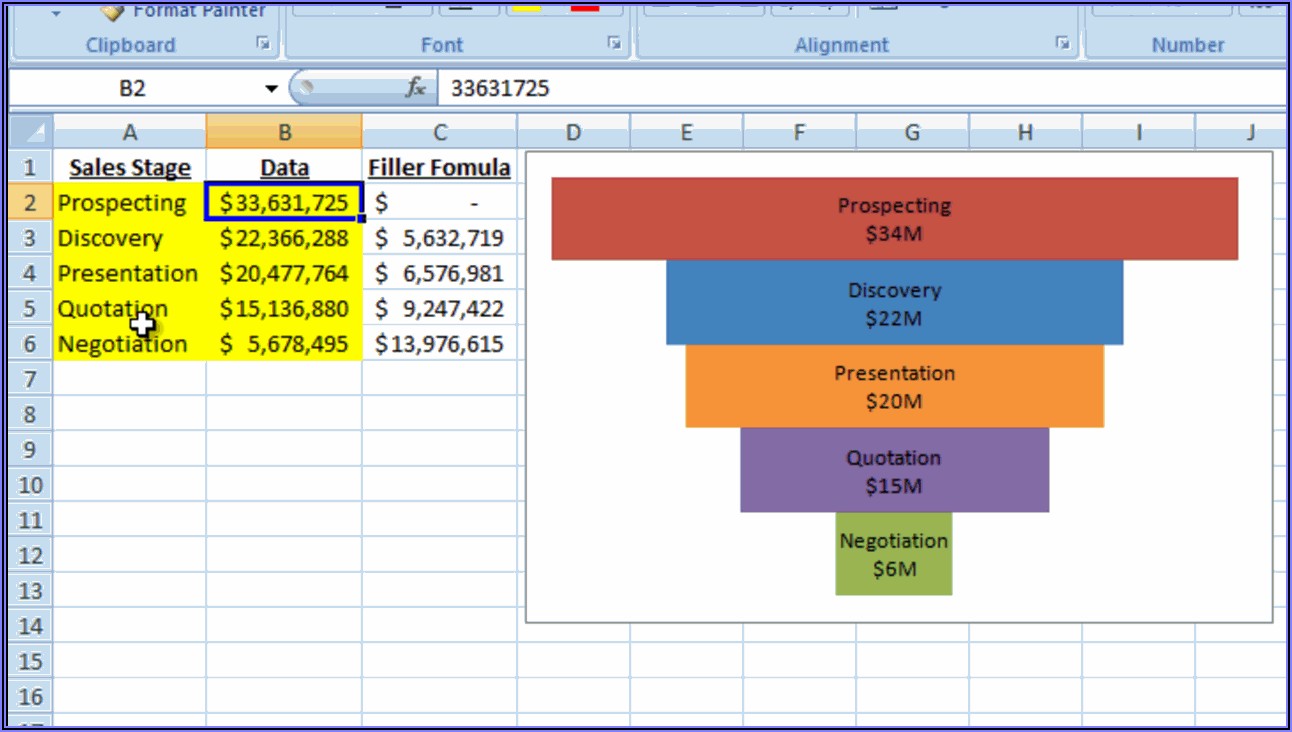Screen dimensions: 1292x732
Task: Select column B by its header
Action: tap(284, 133)
